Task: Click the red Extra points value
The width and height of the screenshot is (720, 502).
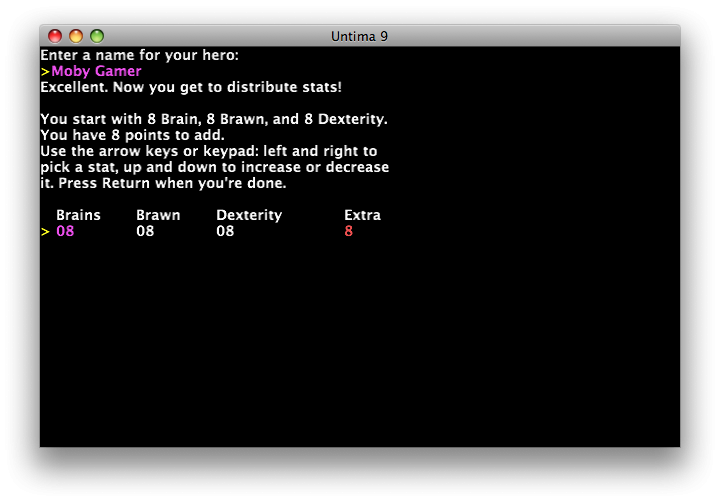Action: (349, 231)
